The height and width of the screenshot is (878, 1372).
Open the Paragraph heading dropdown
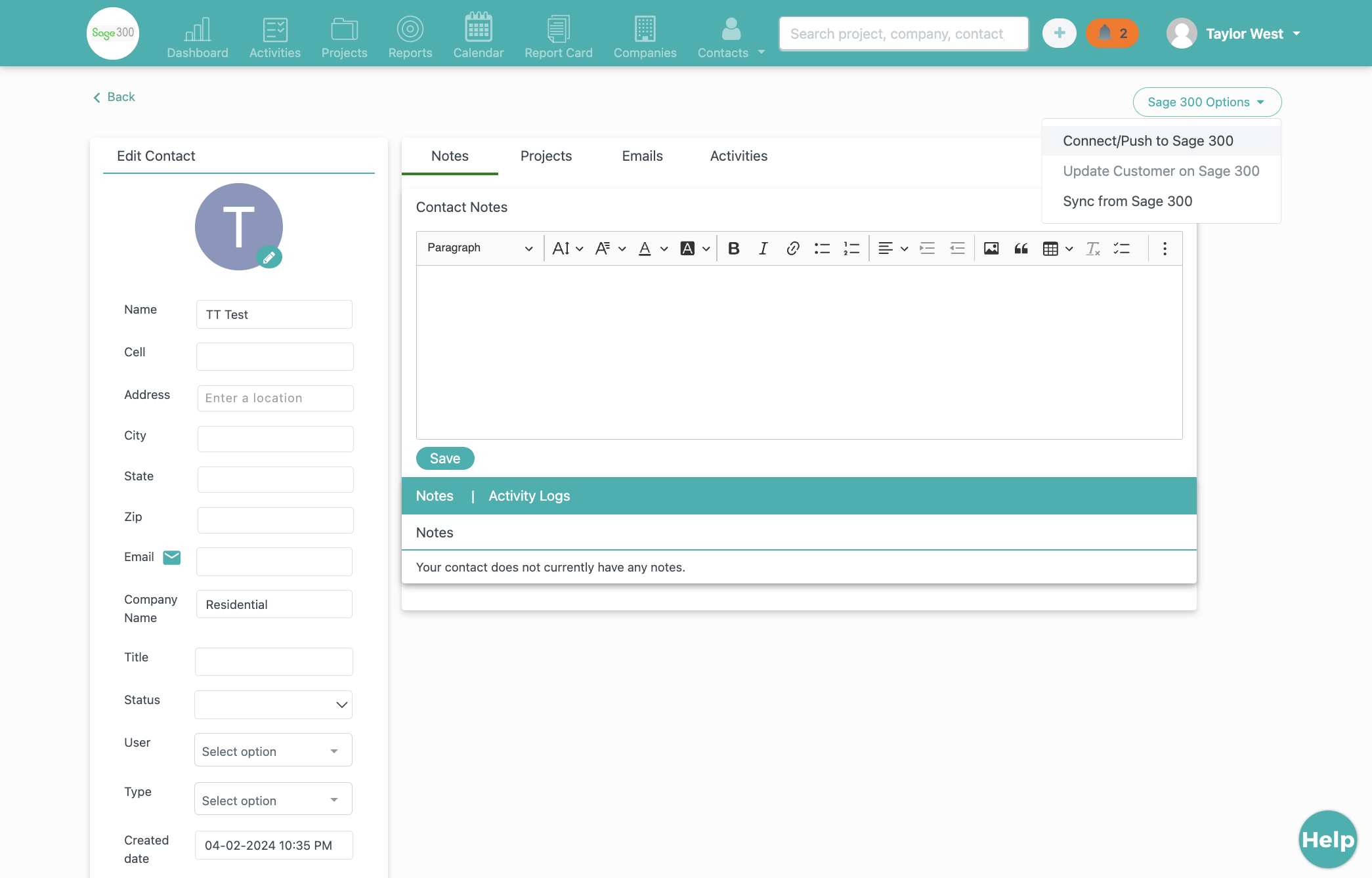pos(479,248)
